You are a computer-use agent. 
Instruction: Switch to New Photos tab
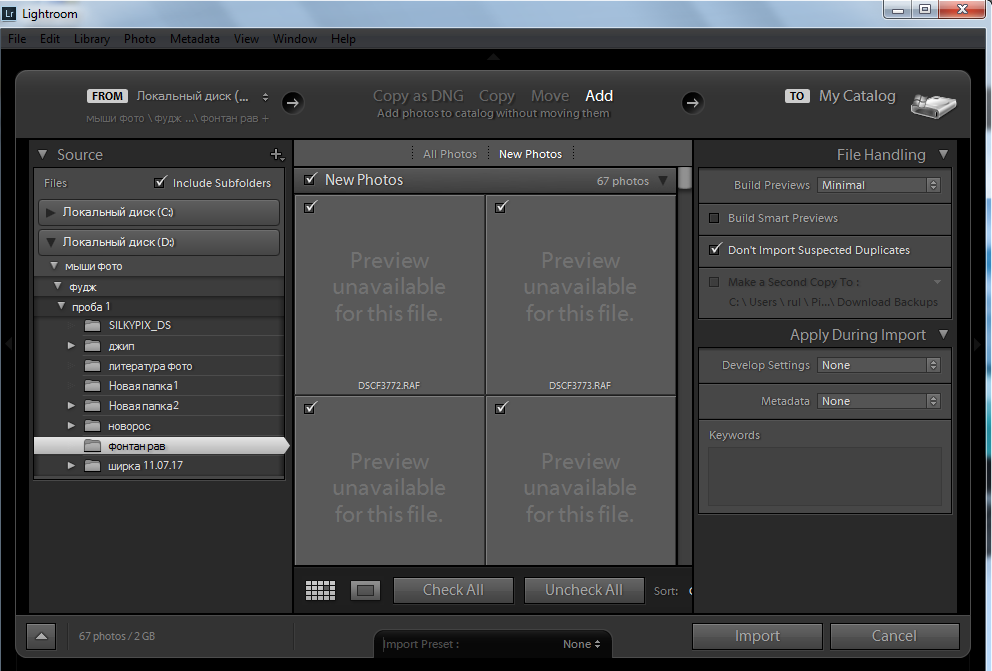point(530,154)
